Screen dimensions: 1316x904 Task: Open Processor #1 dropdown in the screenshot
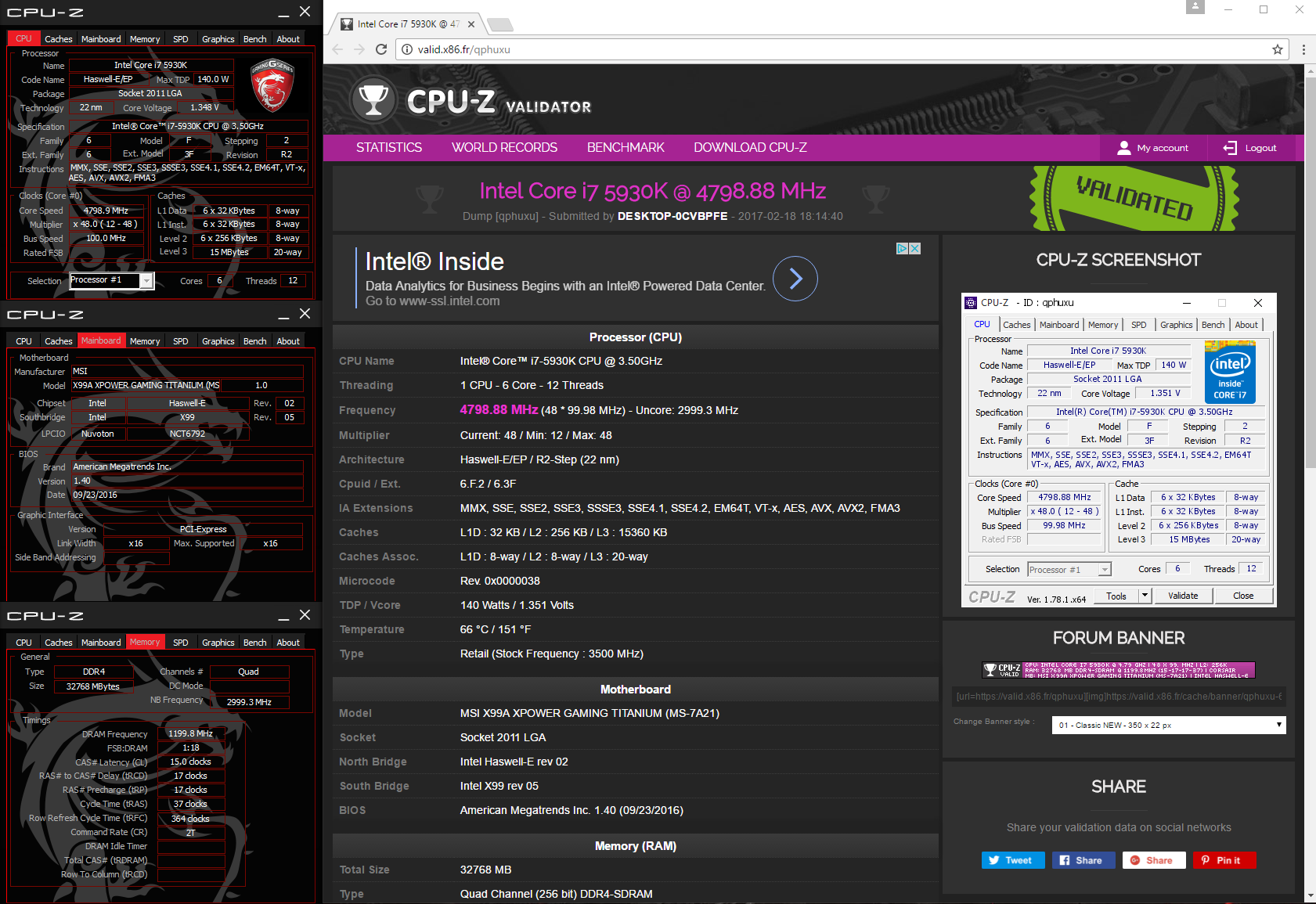click(1105, 570)
